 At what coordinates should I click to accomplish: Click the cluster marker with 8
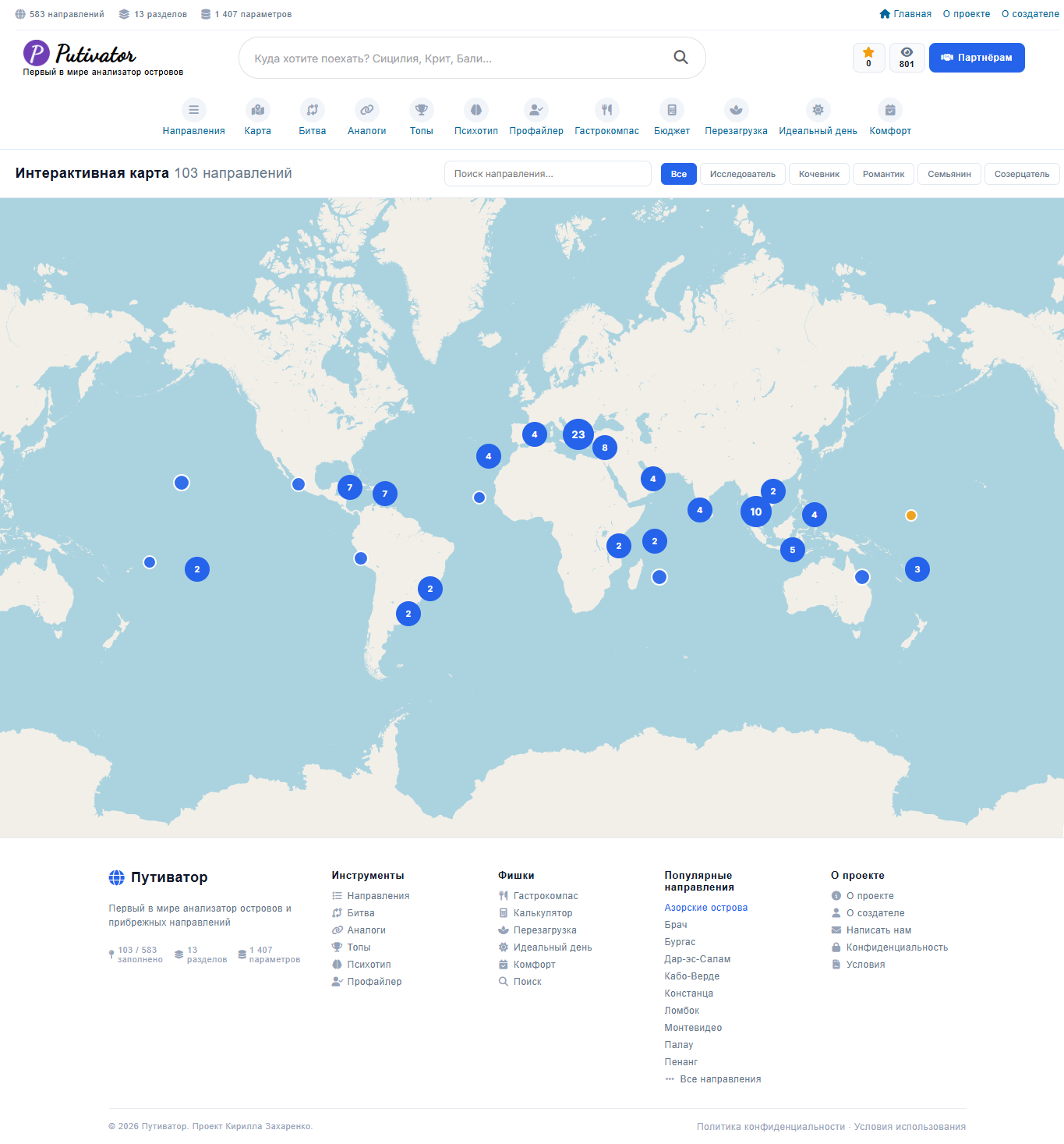coord(605,448)
